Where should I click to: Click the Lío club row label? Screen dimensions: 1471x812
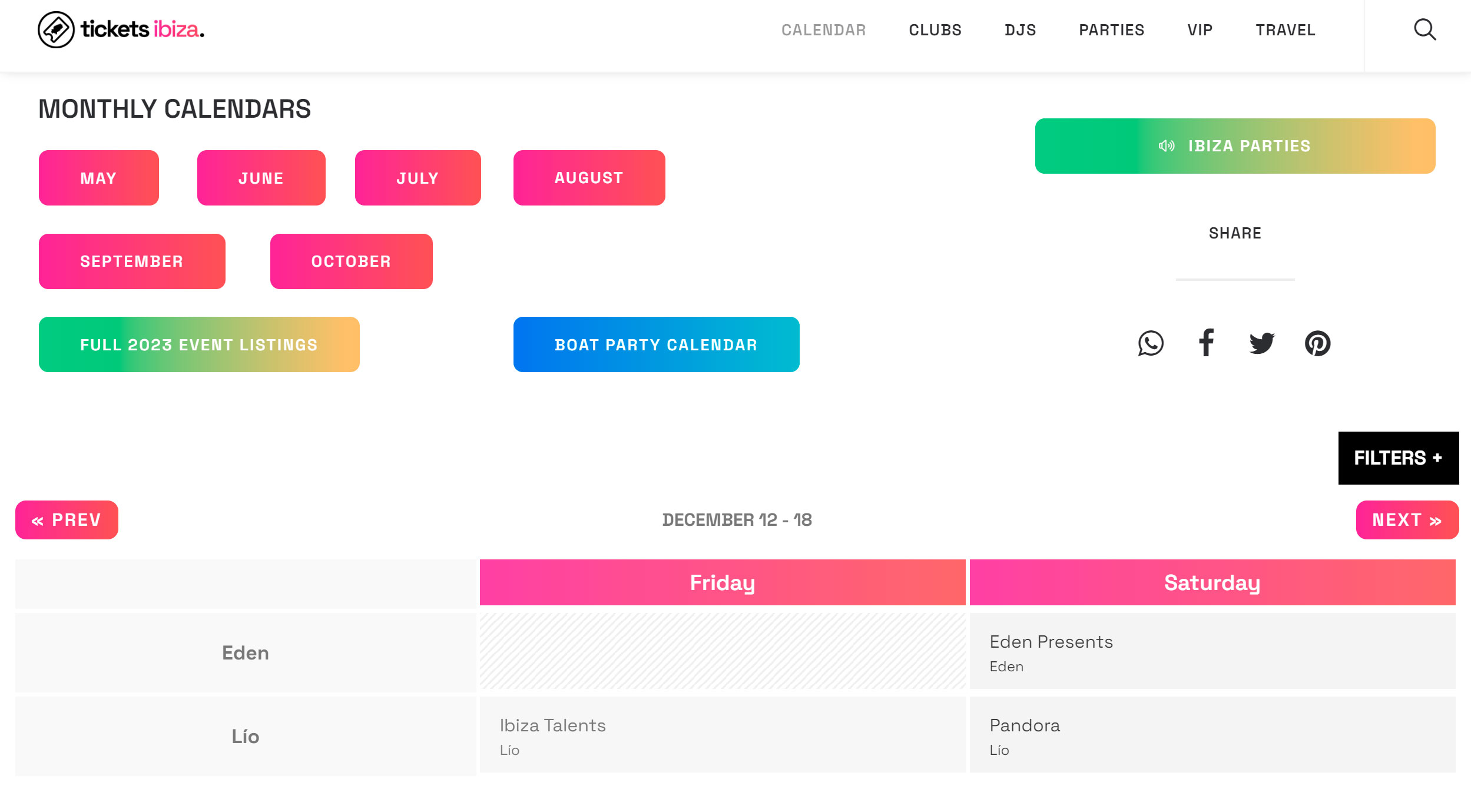(246, 736)
